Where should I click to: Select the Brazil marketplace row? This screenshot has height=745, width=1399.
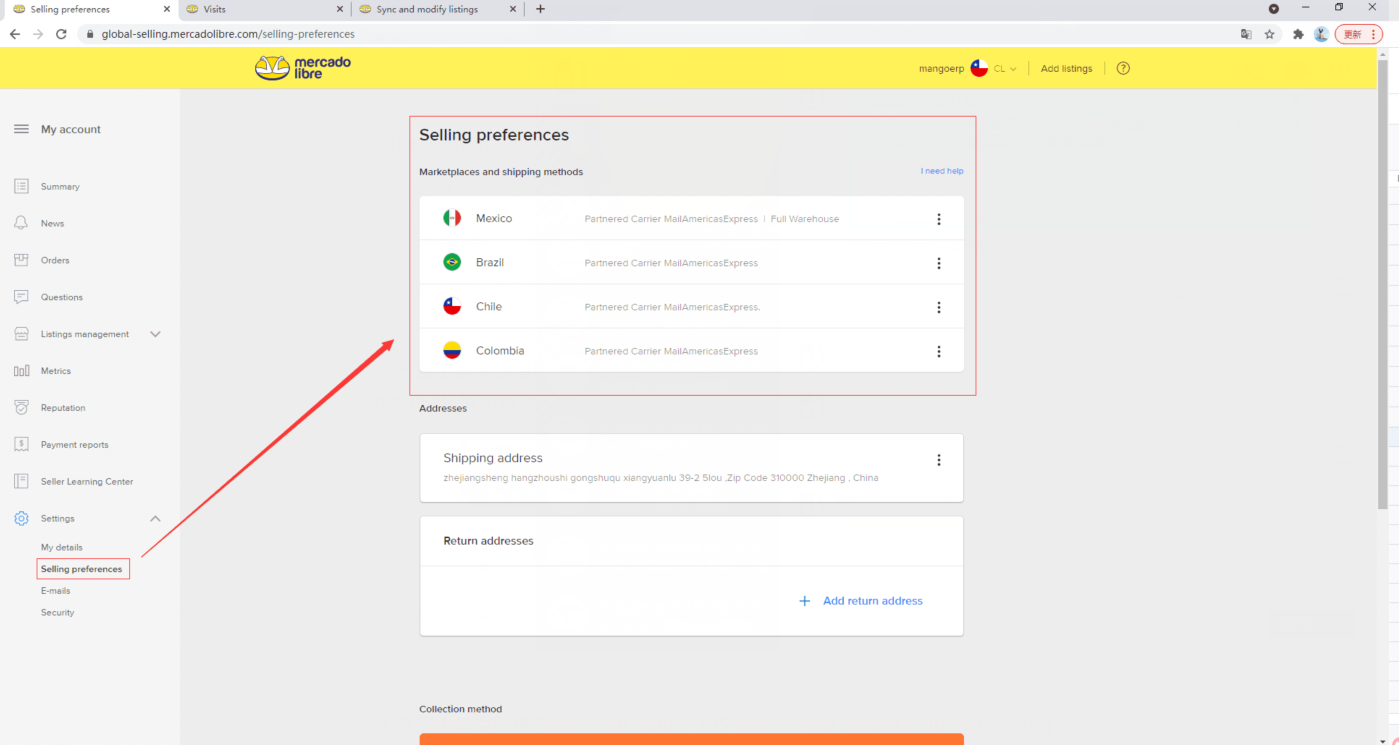692,262
